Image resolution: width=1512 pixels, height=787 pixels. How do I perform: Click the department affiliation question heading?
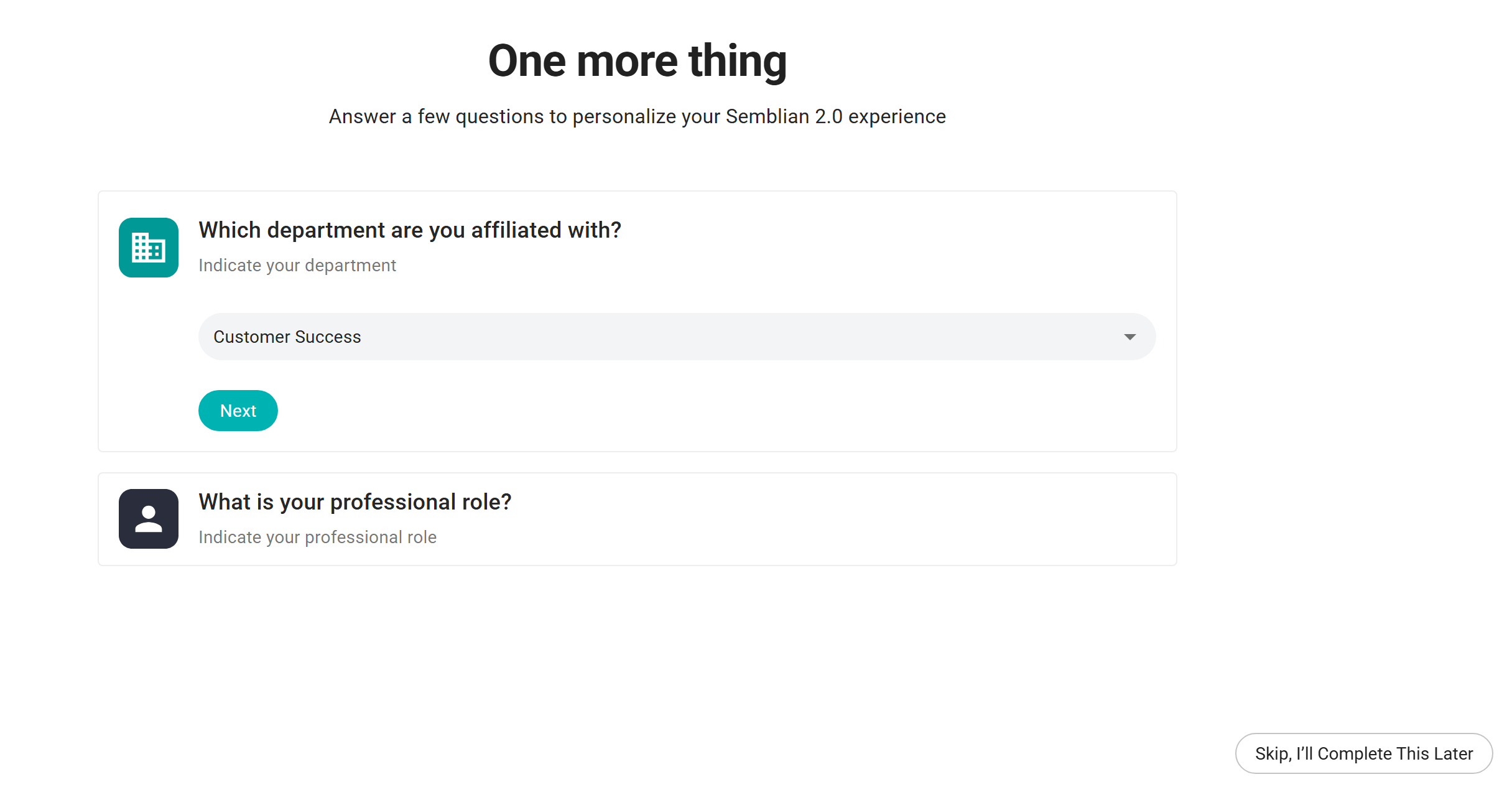pos(409,230)
